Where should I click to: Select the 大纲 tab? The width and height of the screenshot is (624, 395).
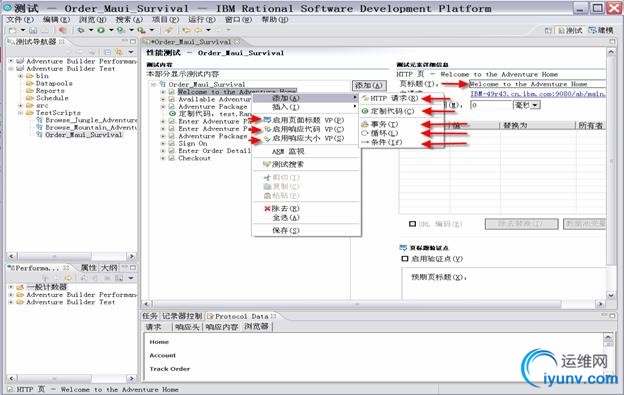coord(109,268)
